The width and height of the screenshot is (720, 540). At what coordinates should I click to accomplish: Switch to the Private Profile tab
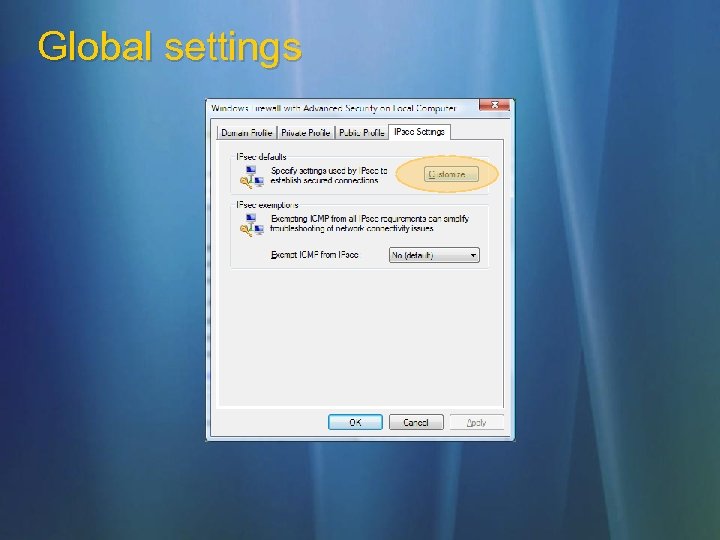click(306, 133)
